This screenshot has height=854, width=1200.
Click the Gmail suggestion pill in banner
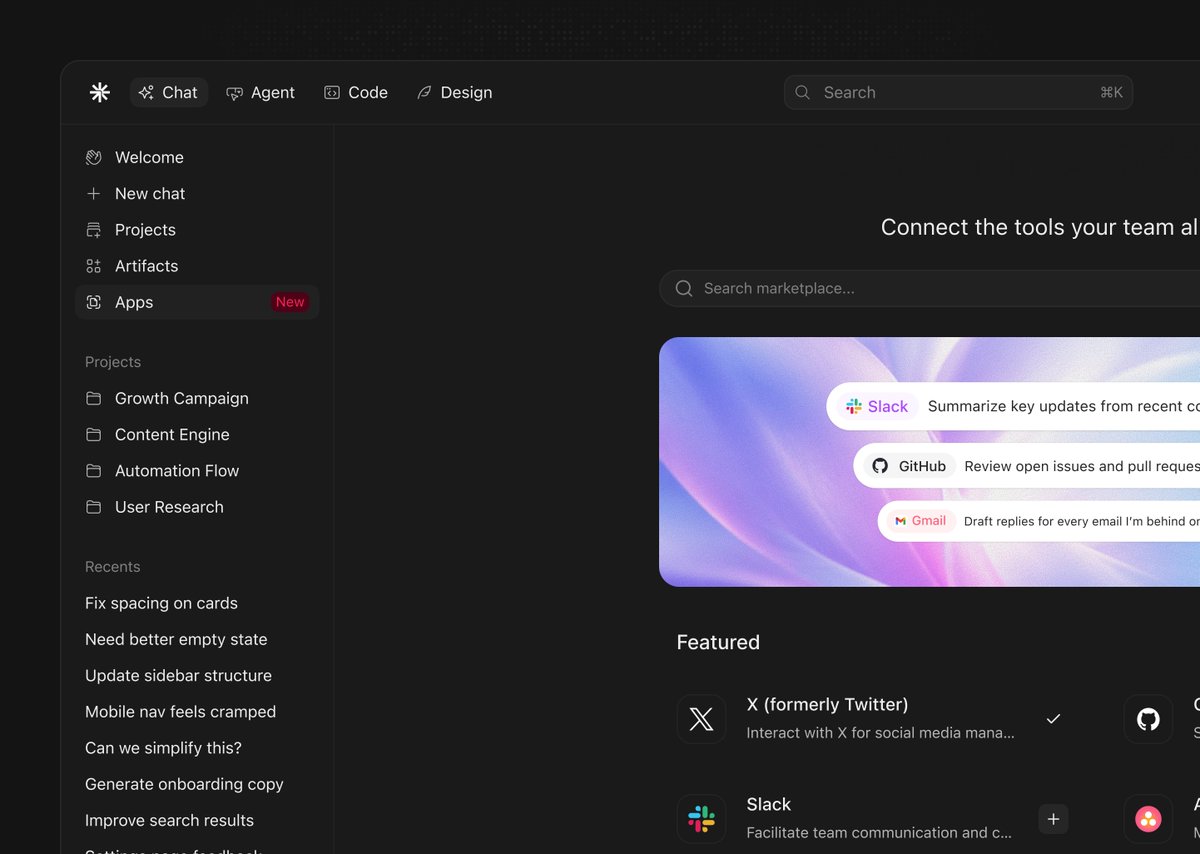(1039, 521)
